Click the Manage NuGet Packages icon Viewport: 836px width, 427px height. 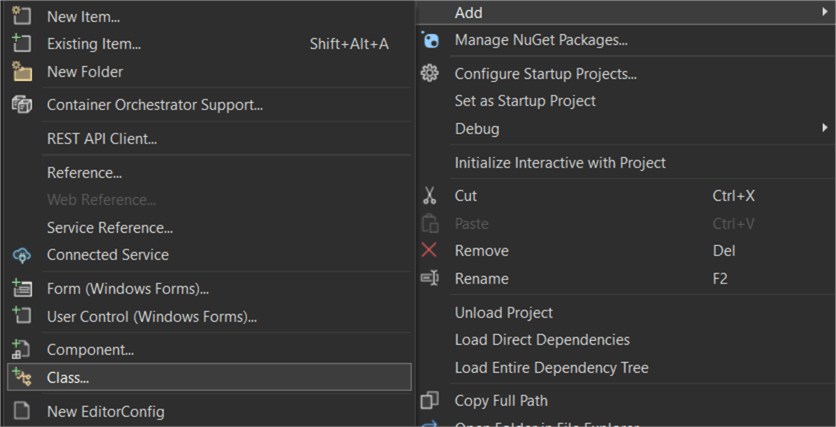click(430, 41)
